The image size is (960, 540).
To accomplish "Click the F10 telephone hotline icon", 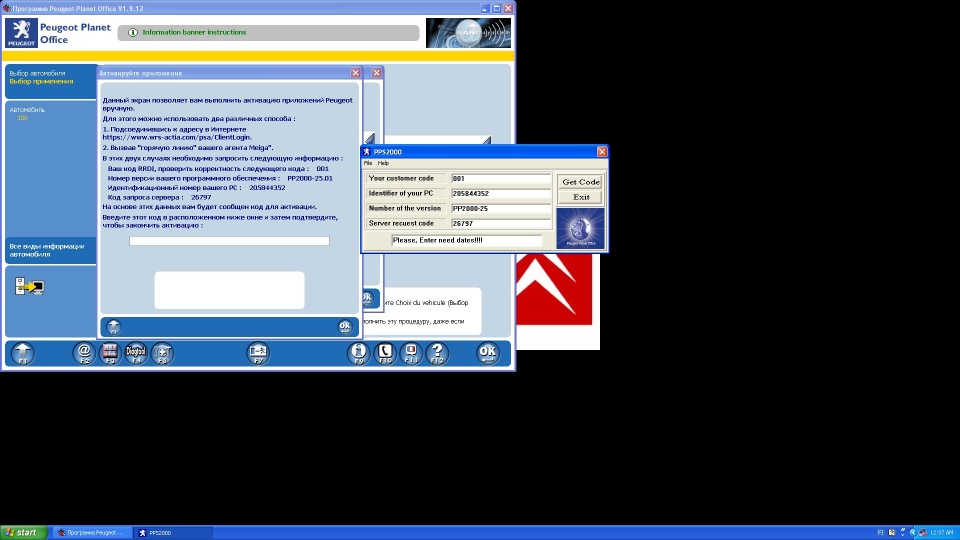I will 385,353.
